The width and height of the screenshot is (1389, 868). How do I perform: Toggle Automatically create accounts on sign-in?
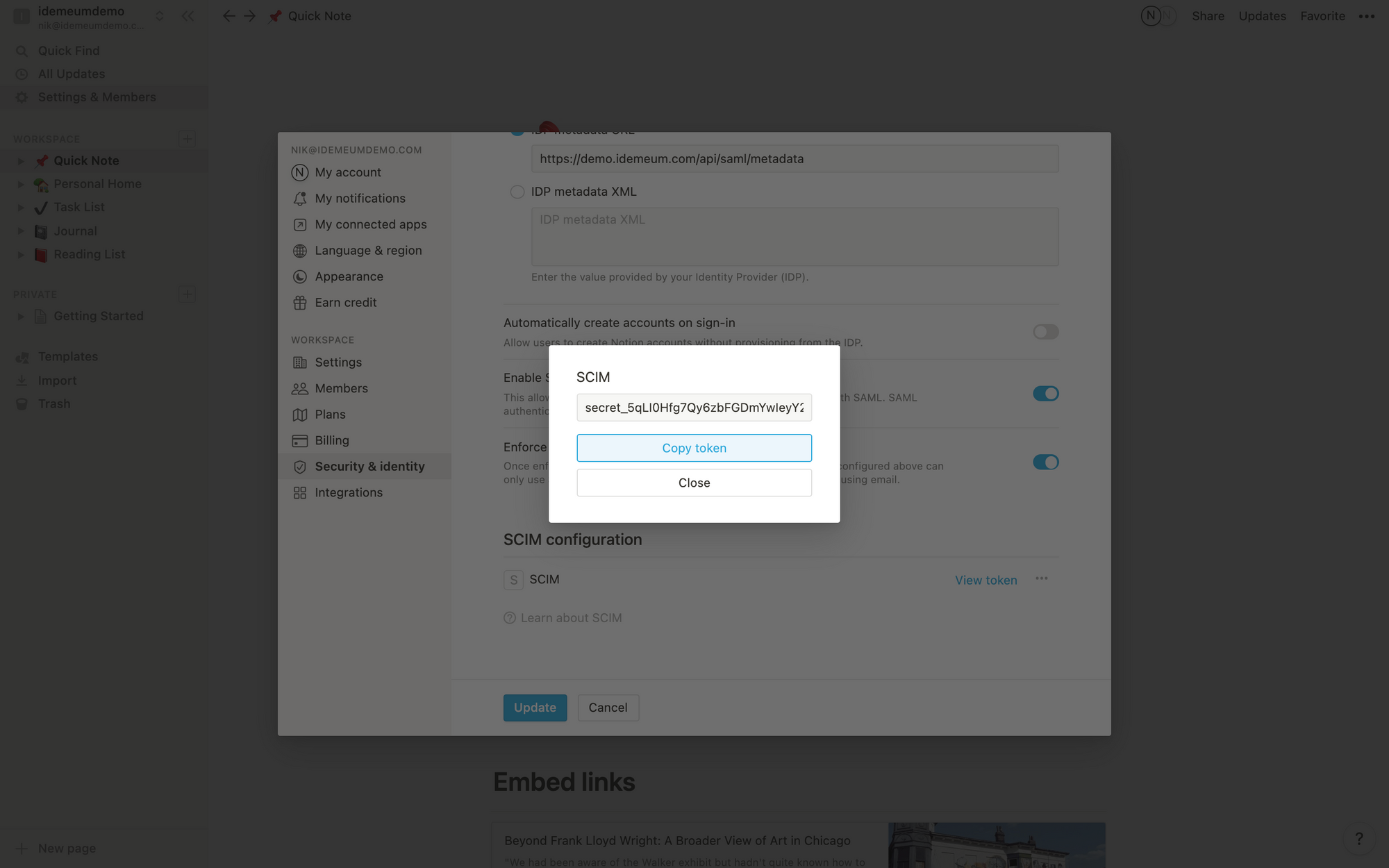click(x=1045, y=332)
